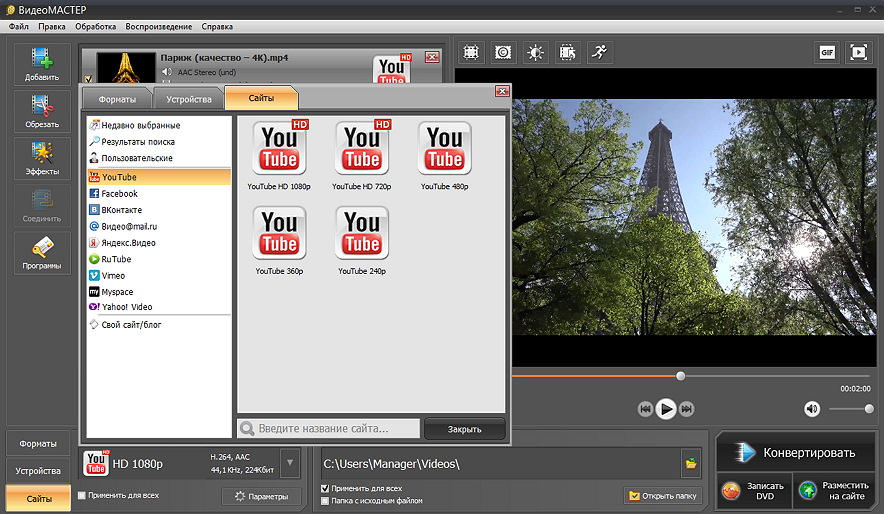
Task: Select Vimeo in the sites list
Action: point(113,275)
